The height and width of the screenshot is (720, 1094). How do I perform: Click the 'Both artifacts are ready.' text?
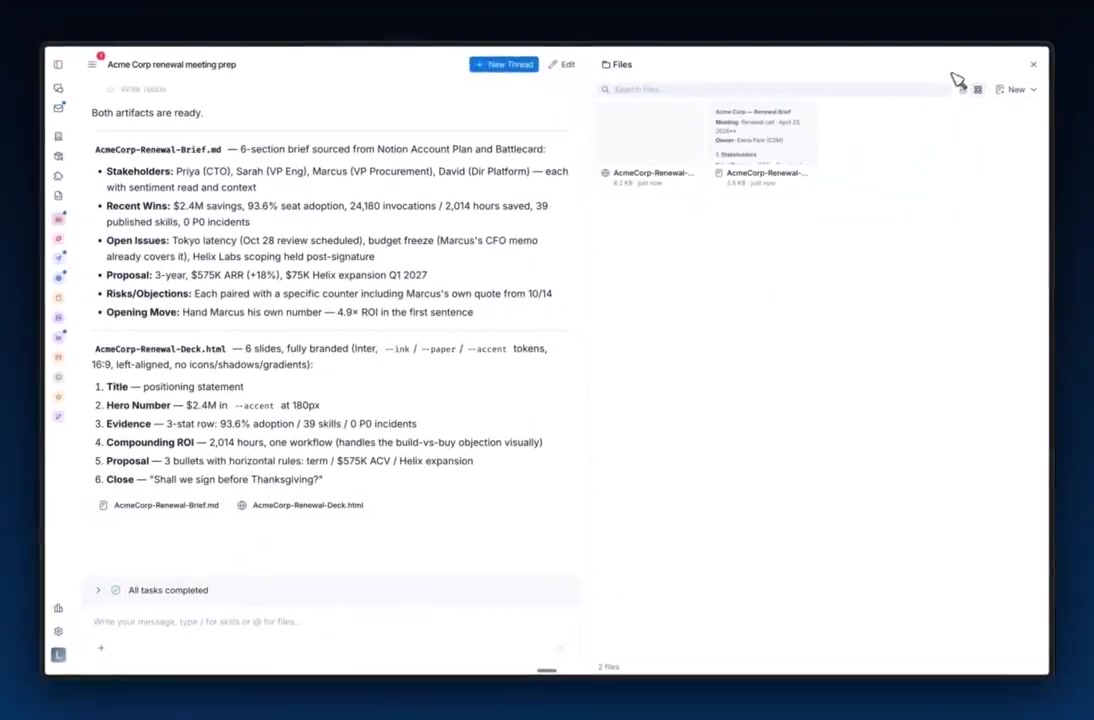(147, 113)
